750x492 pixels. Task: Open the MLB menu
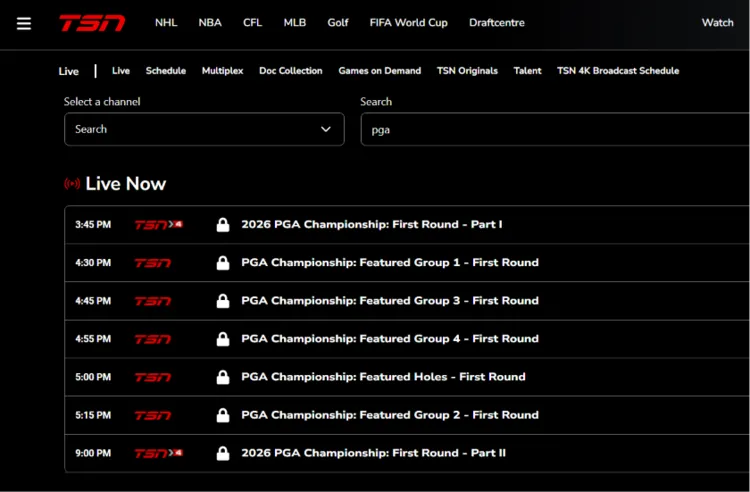point(295,22)
